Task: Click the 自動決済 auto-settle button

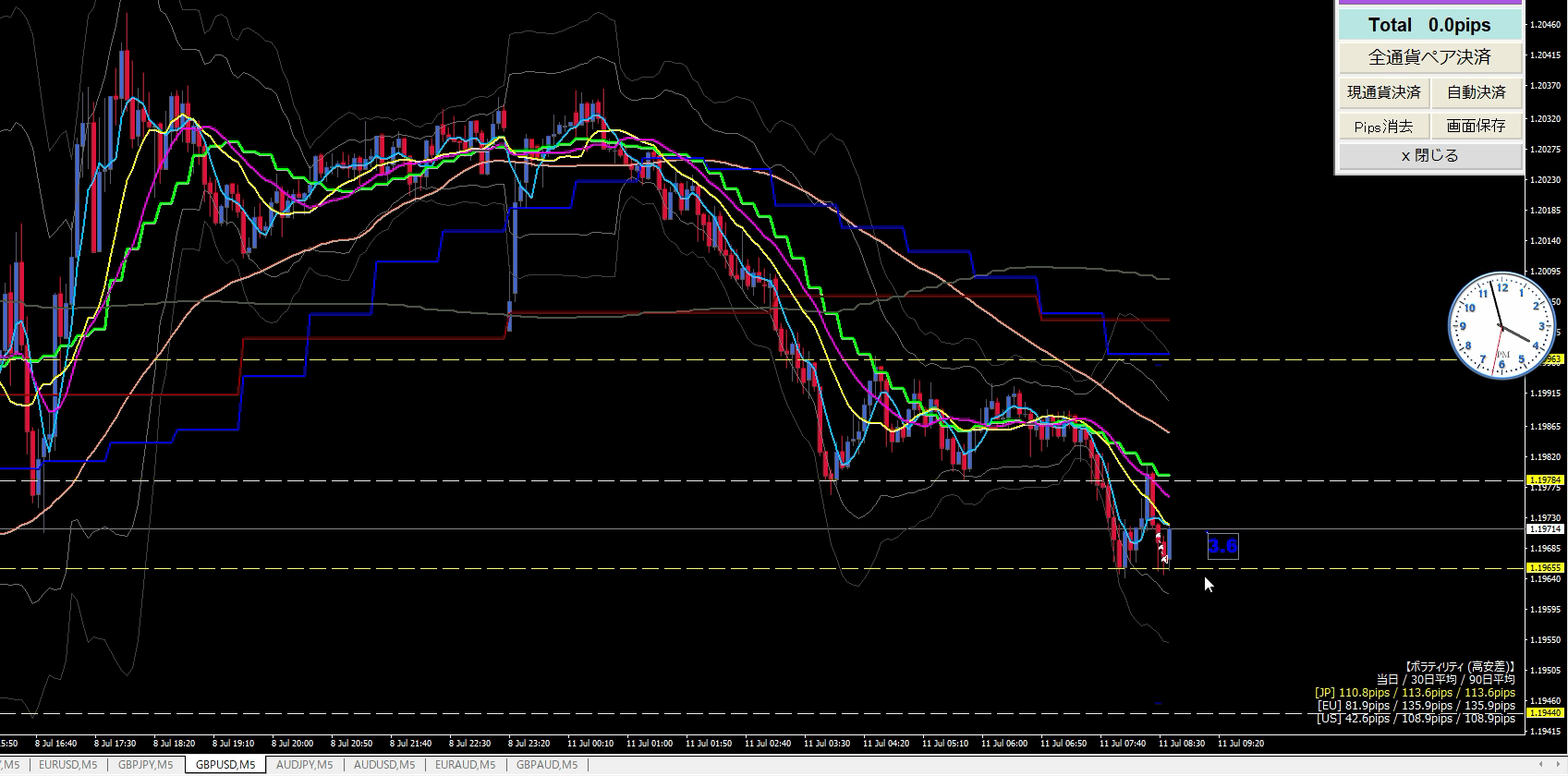Action: coord(1476,92)
